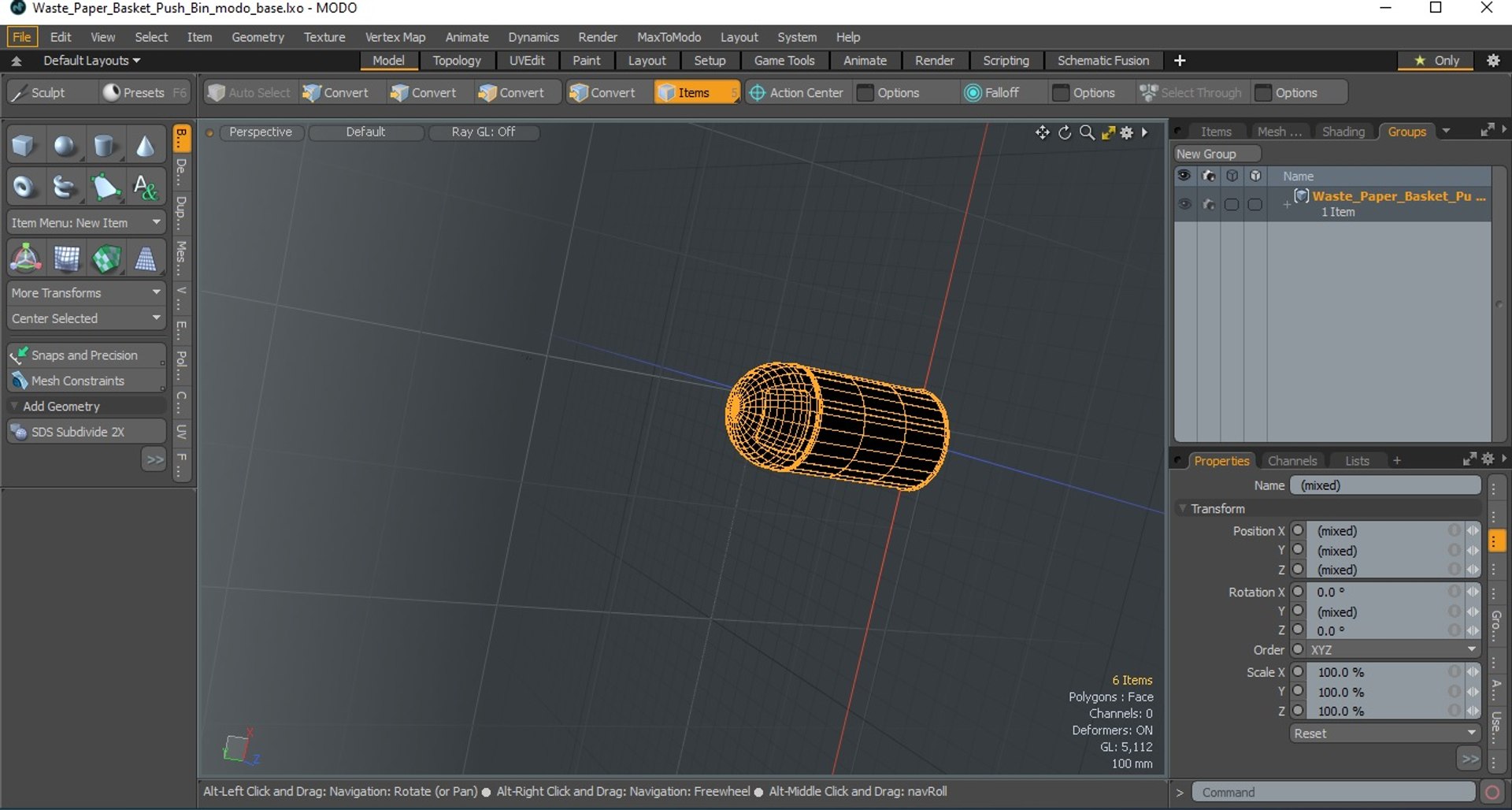Click the home arrow icon beside Default Layouts
The width and height of the screenshot is (1512, 810).
pos(17,61)
